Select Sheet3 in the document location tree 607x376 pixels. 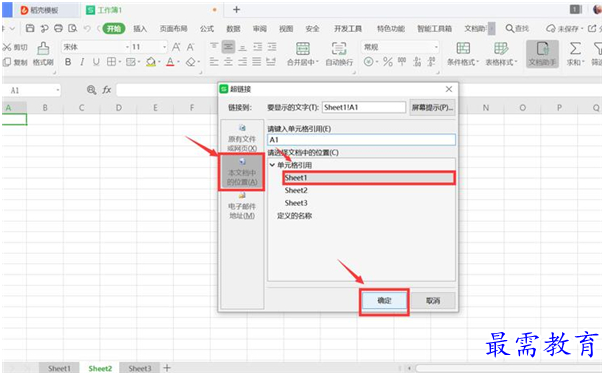click(x=296, y=203)
